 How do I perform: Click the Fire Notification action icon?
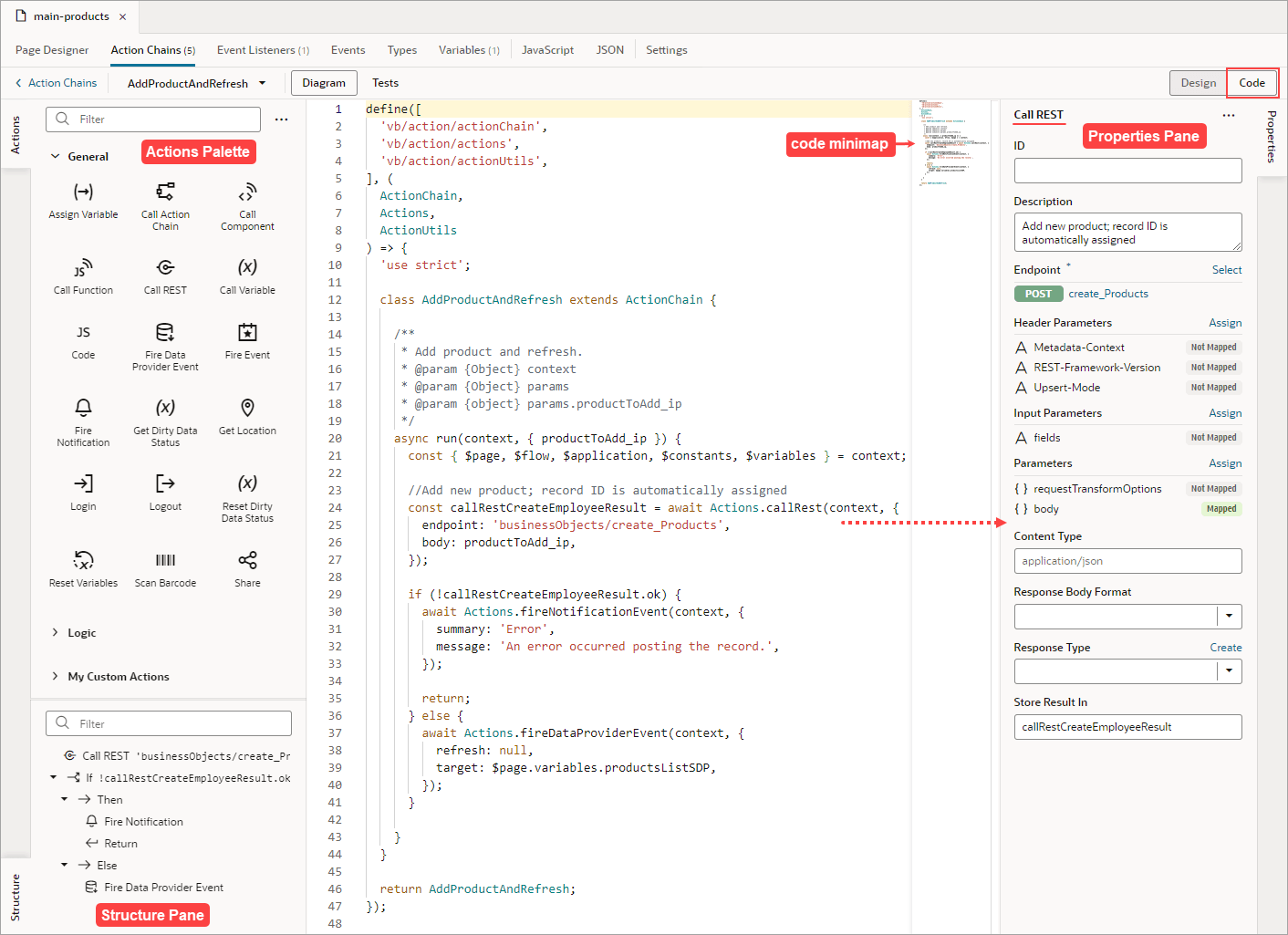point(83,408)
